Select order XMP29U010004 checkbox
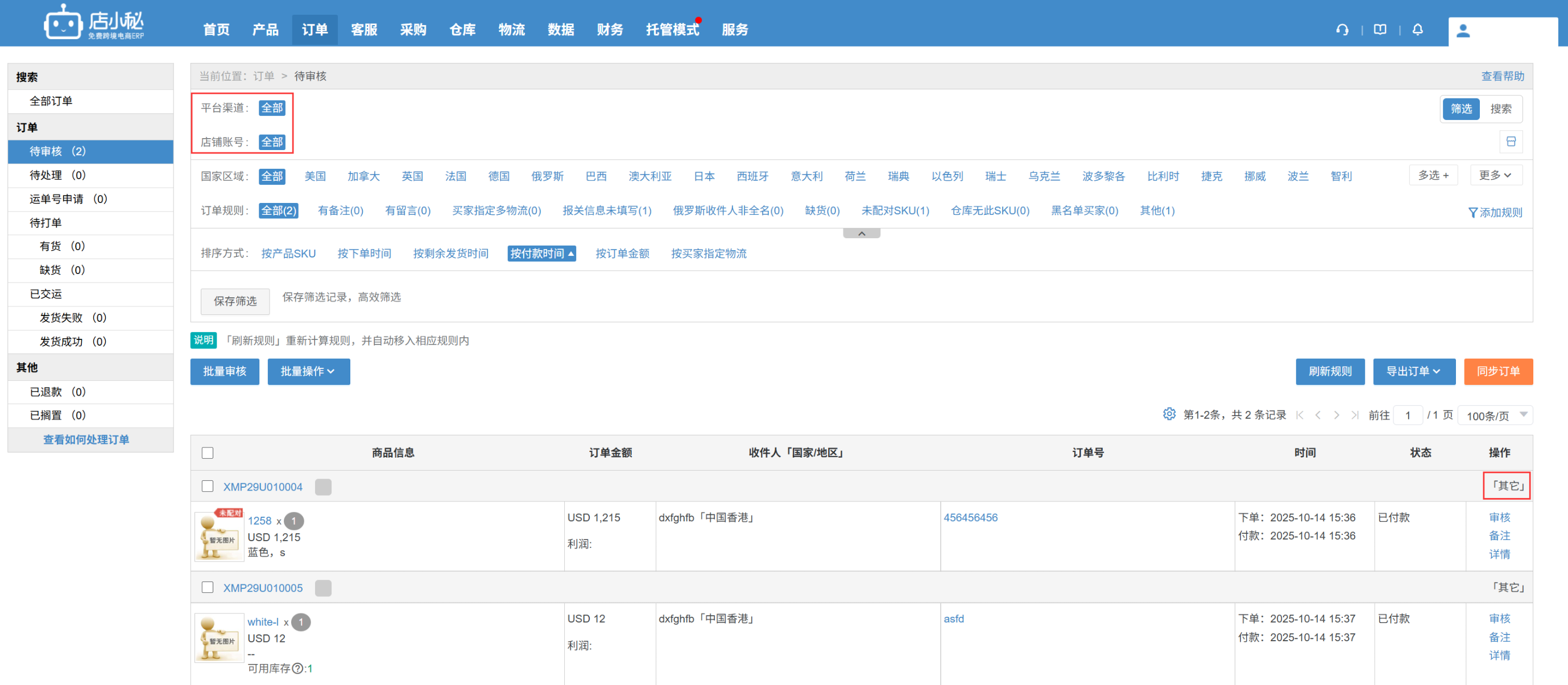Viewport: 1568px width, 685px height. 208,486
